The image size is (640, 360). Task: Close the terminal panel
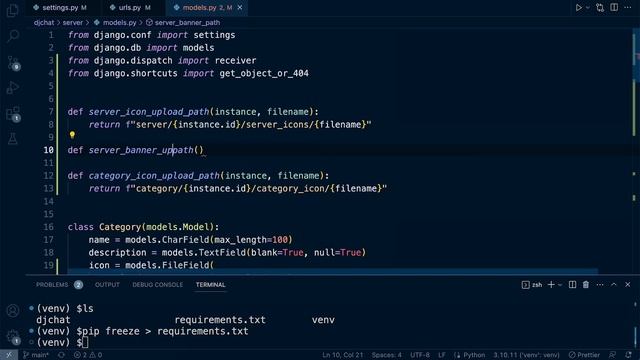tap(628, 284)
